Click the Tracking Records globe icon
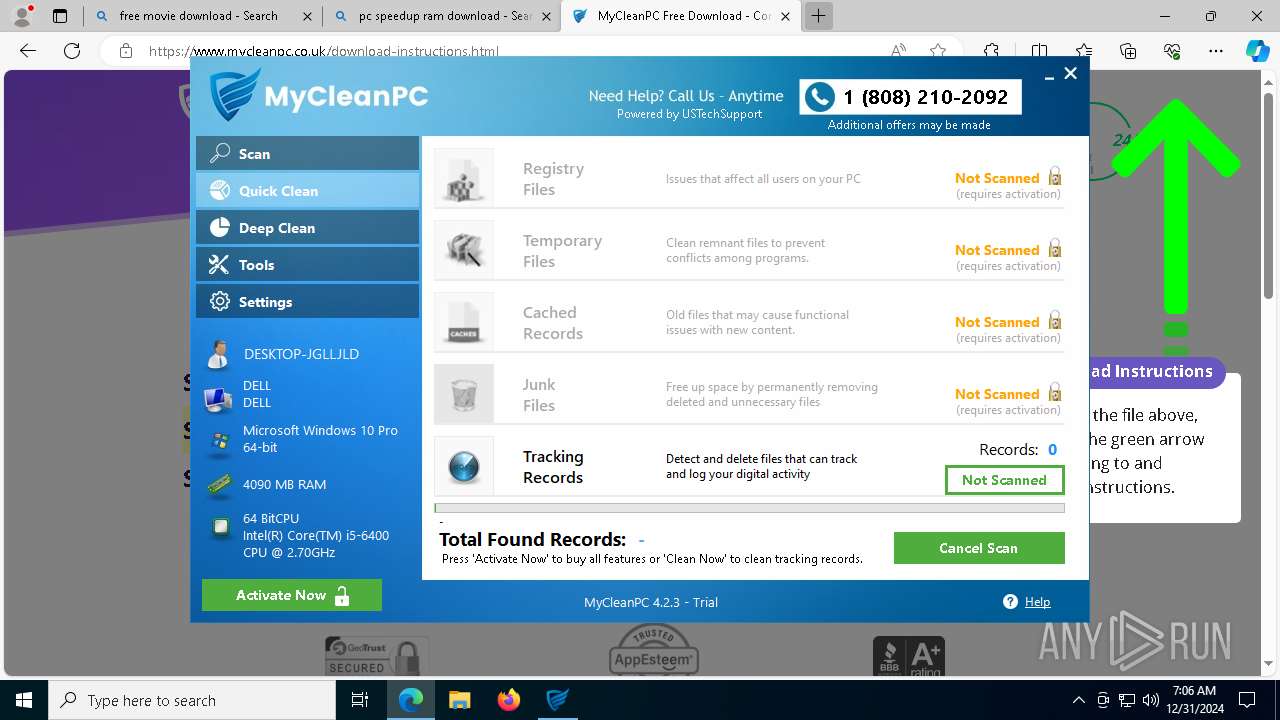The width and height of the screenshot is (1280, 720). coord(464,466)
